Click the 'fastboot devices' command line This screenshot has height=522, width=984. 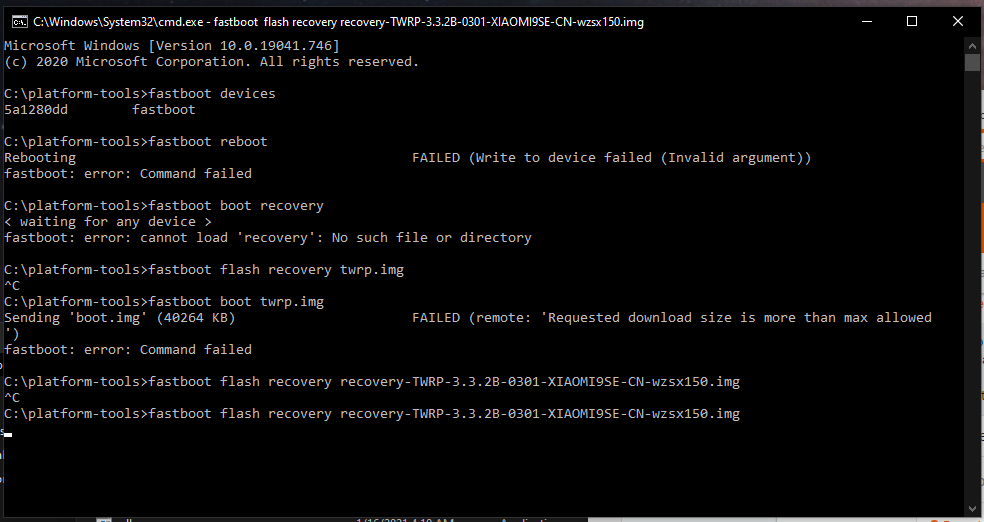pos(139,93)
